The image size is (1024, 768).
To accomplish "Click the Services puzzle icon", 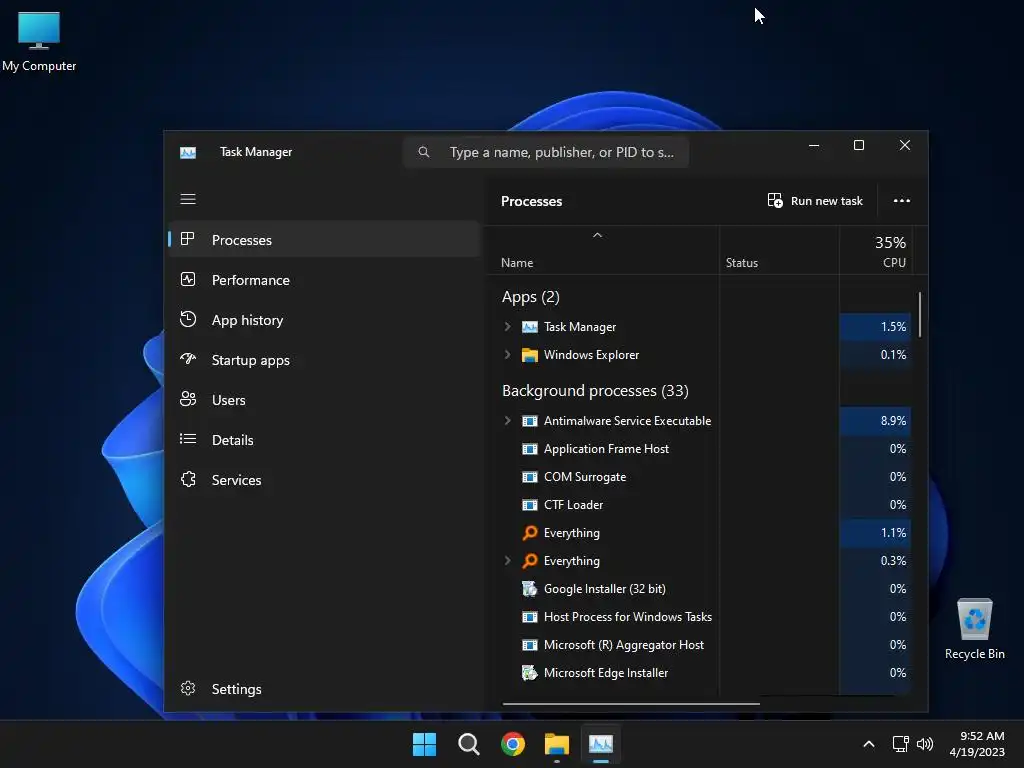I will click(x=187, y=479).
